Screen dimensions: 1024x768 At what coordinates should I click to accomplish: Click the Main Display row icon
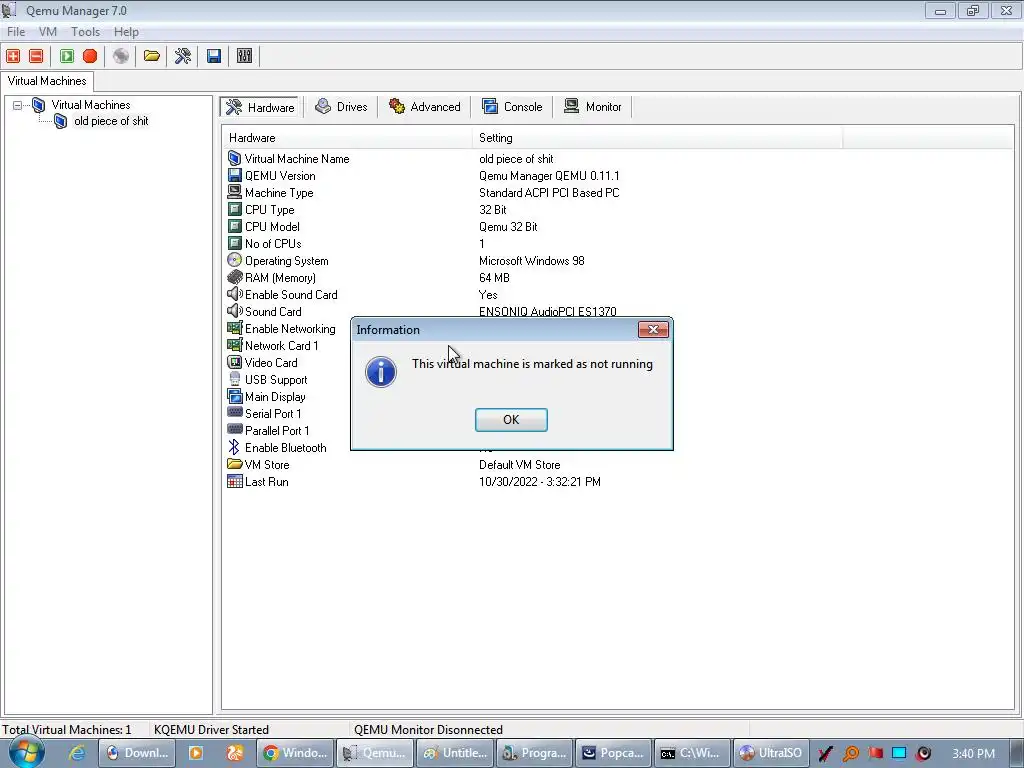pos(234,396)
